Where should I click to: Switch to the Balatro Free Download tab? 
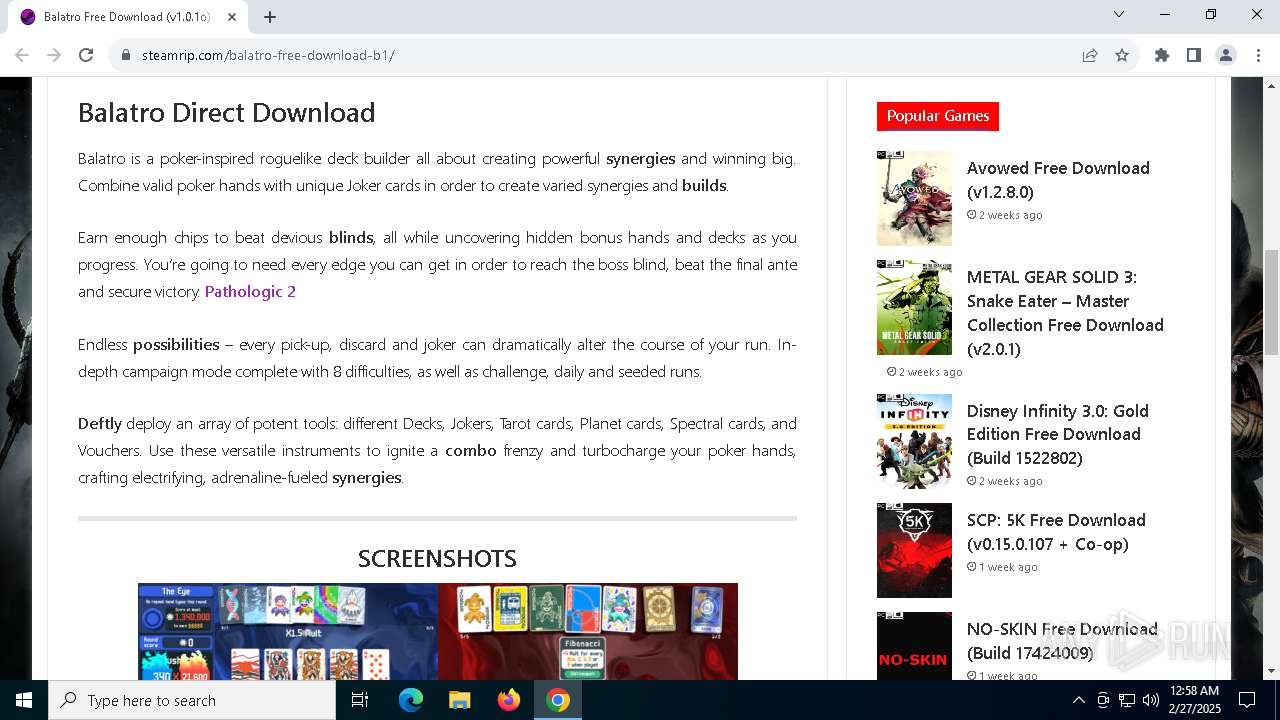click(127, 17)
